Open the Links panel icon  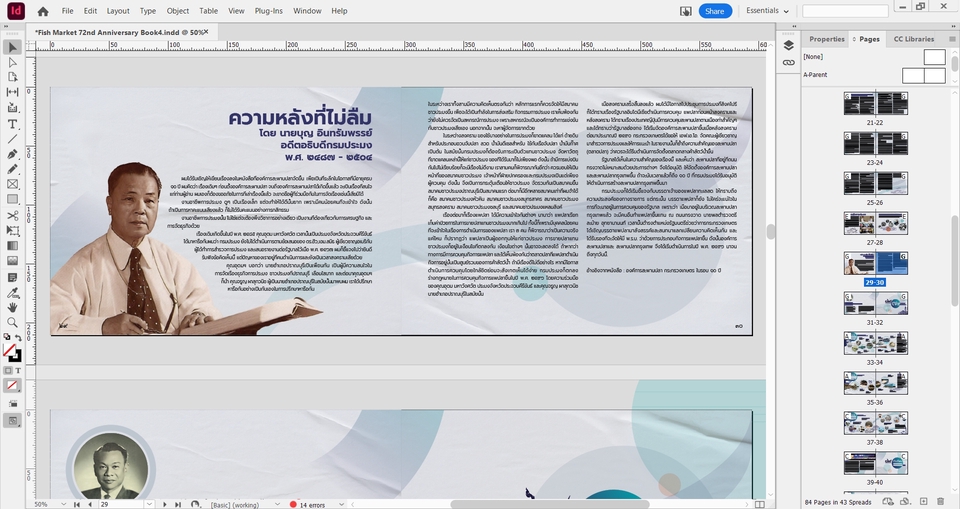[x=789, y=62]
